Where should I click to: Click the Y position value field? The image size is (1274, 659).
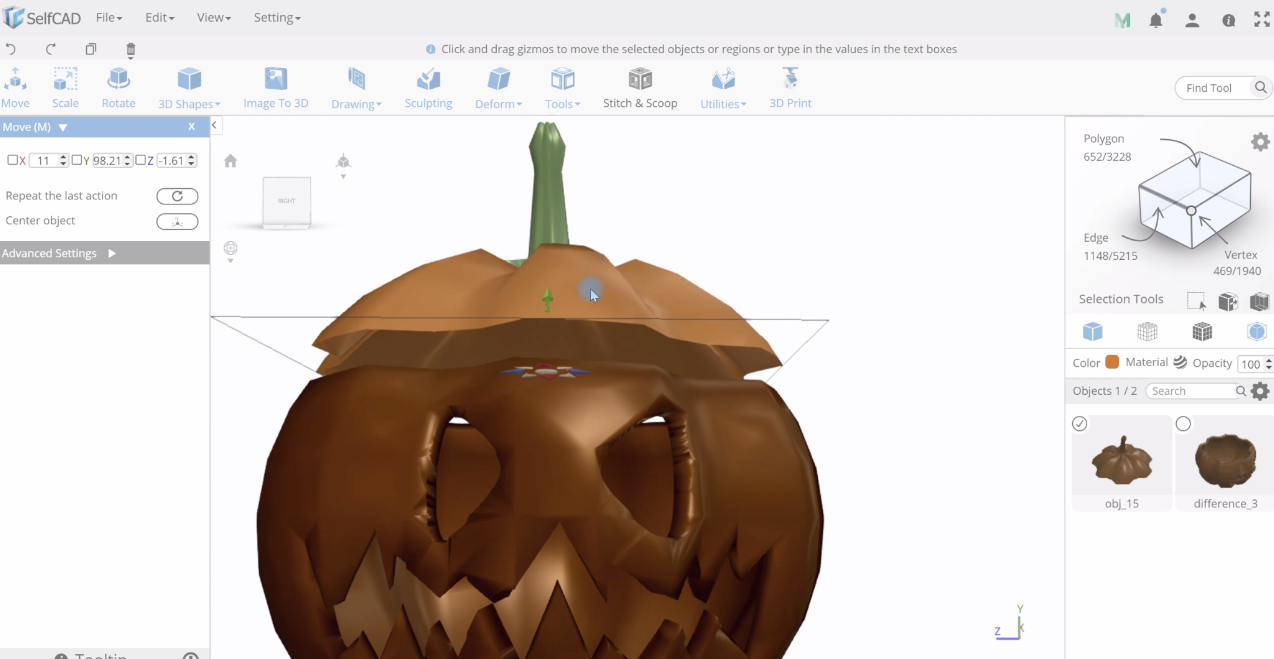(x=112, y=160)
